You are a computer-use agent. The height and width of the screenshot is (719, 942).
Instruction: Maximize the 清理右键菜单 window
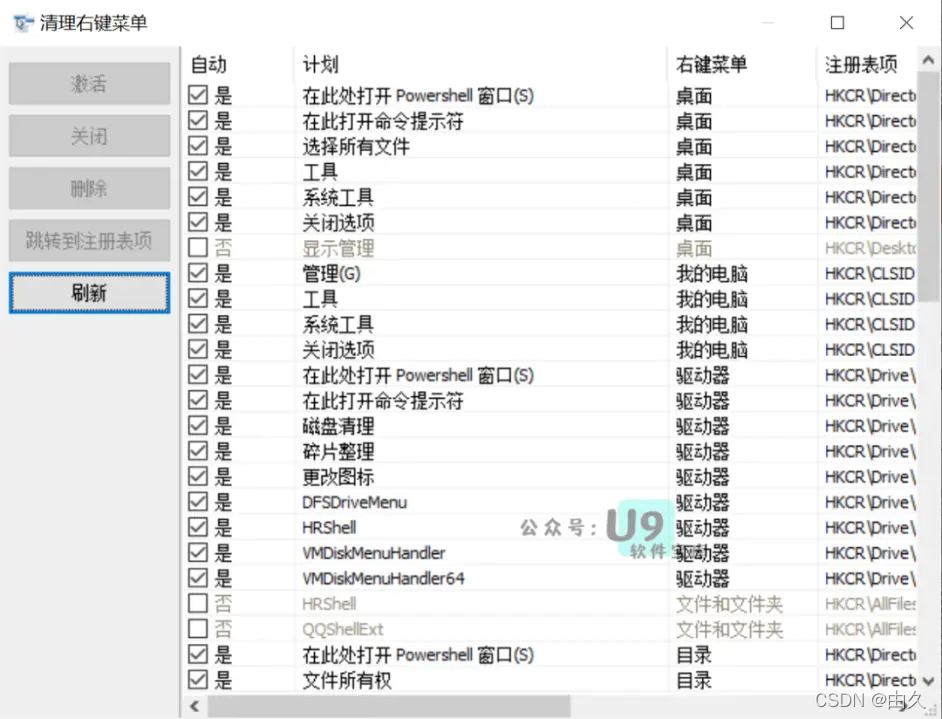[837, 23]
